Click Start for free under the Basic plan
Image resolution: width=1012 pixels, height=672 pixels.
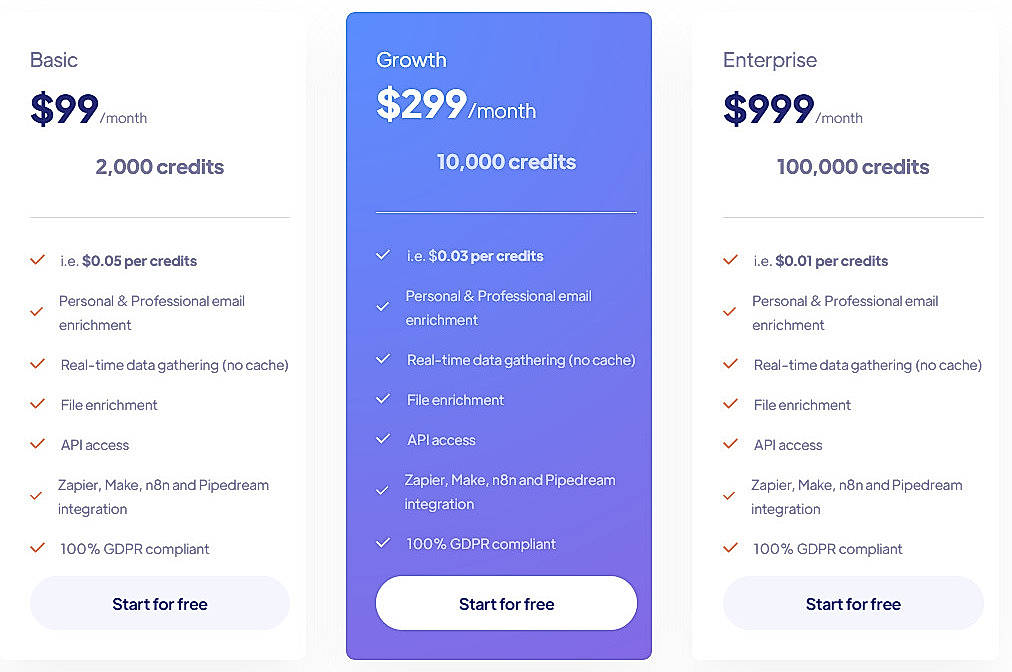[x=159, y=604]
